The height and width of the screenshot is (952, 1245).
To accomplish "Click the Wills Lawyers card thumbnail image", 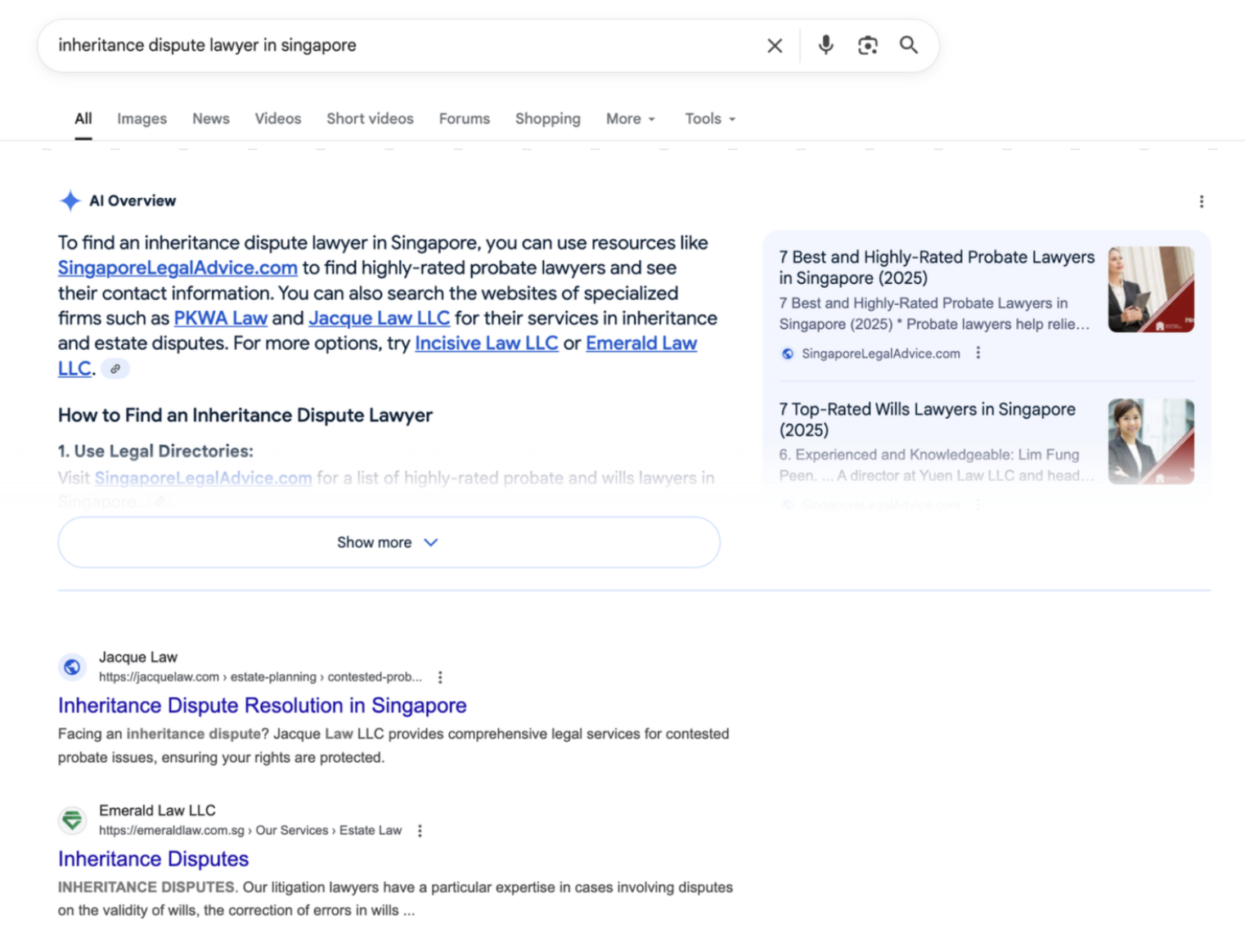I will [x=1151, y=442].
